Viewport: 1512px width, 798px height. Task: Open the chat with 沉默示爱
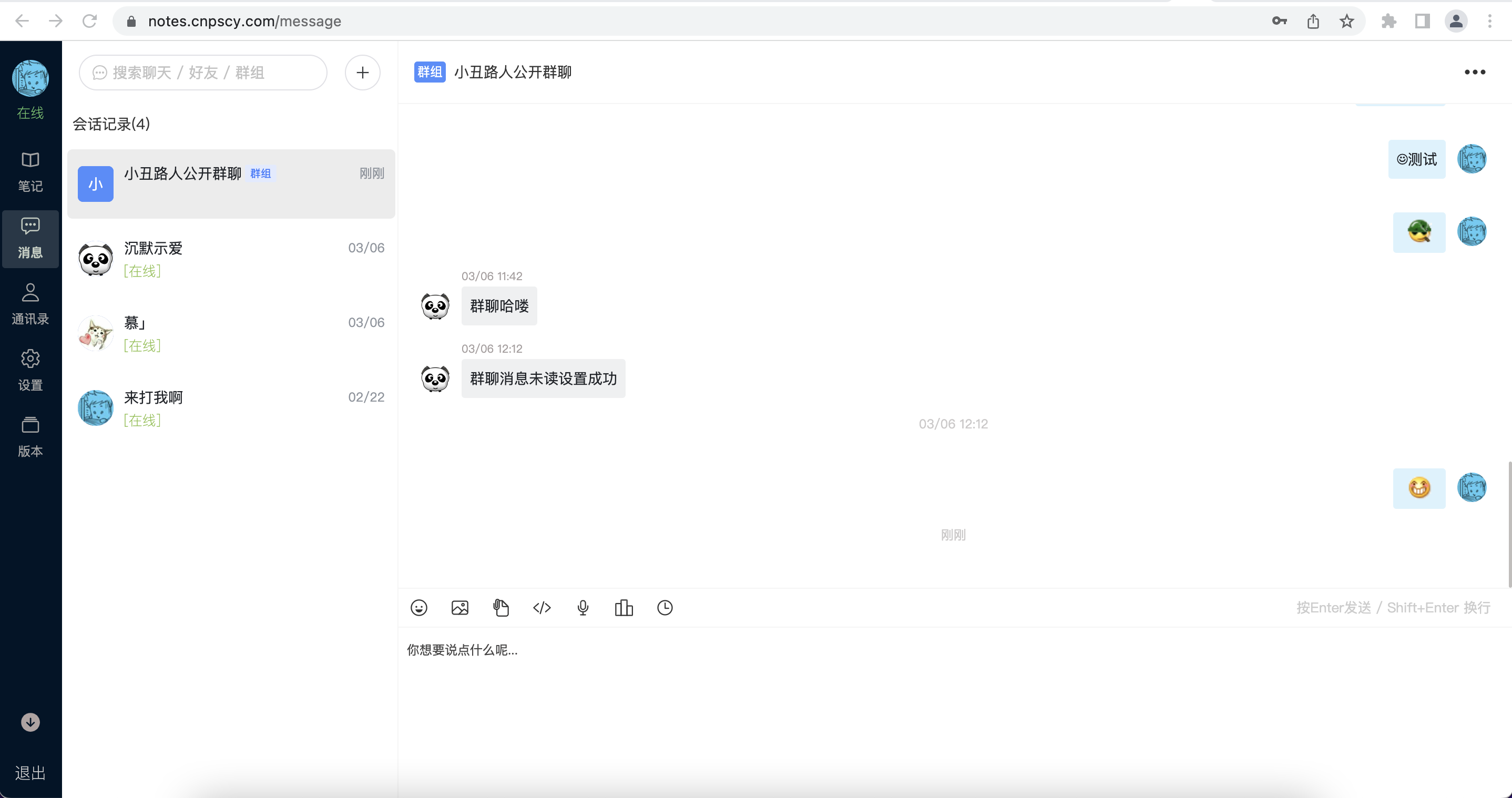231,259
